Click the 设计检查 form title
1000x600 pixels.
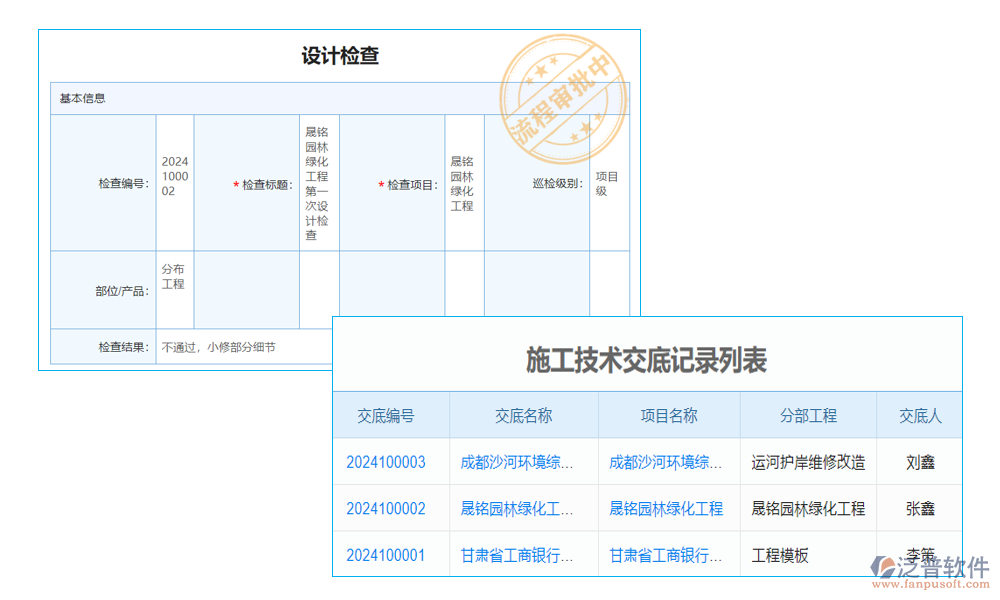coord(339,56)
